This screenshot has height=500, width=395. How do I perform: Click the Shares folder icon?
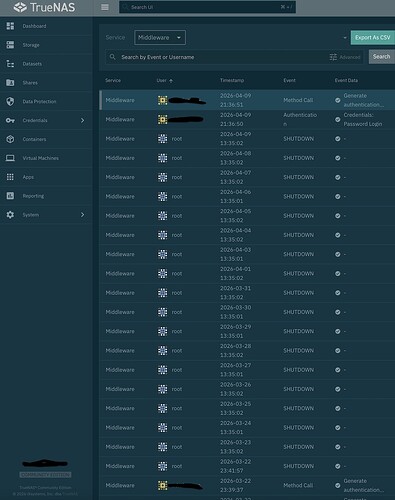tap(10, 82)
